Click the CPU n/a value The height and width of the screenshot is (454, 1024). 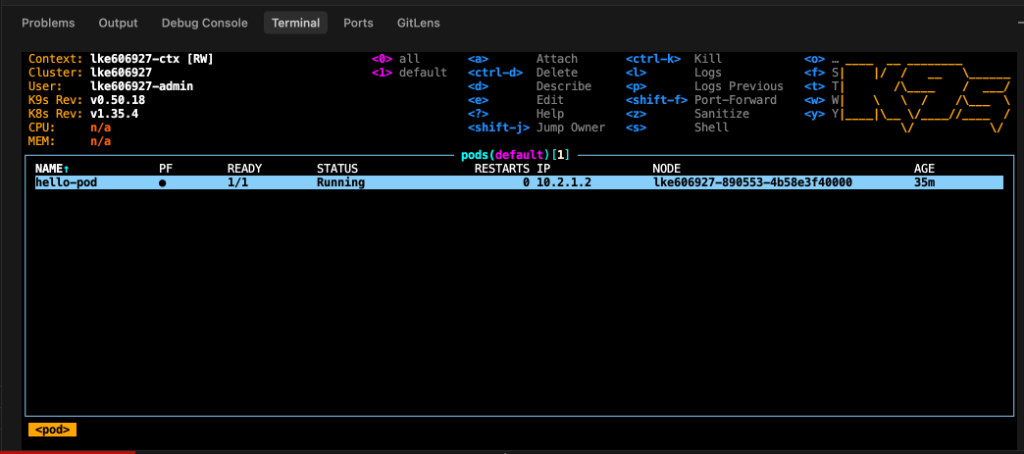[101, 127]
